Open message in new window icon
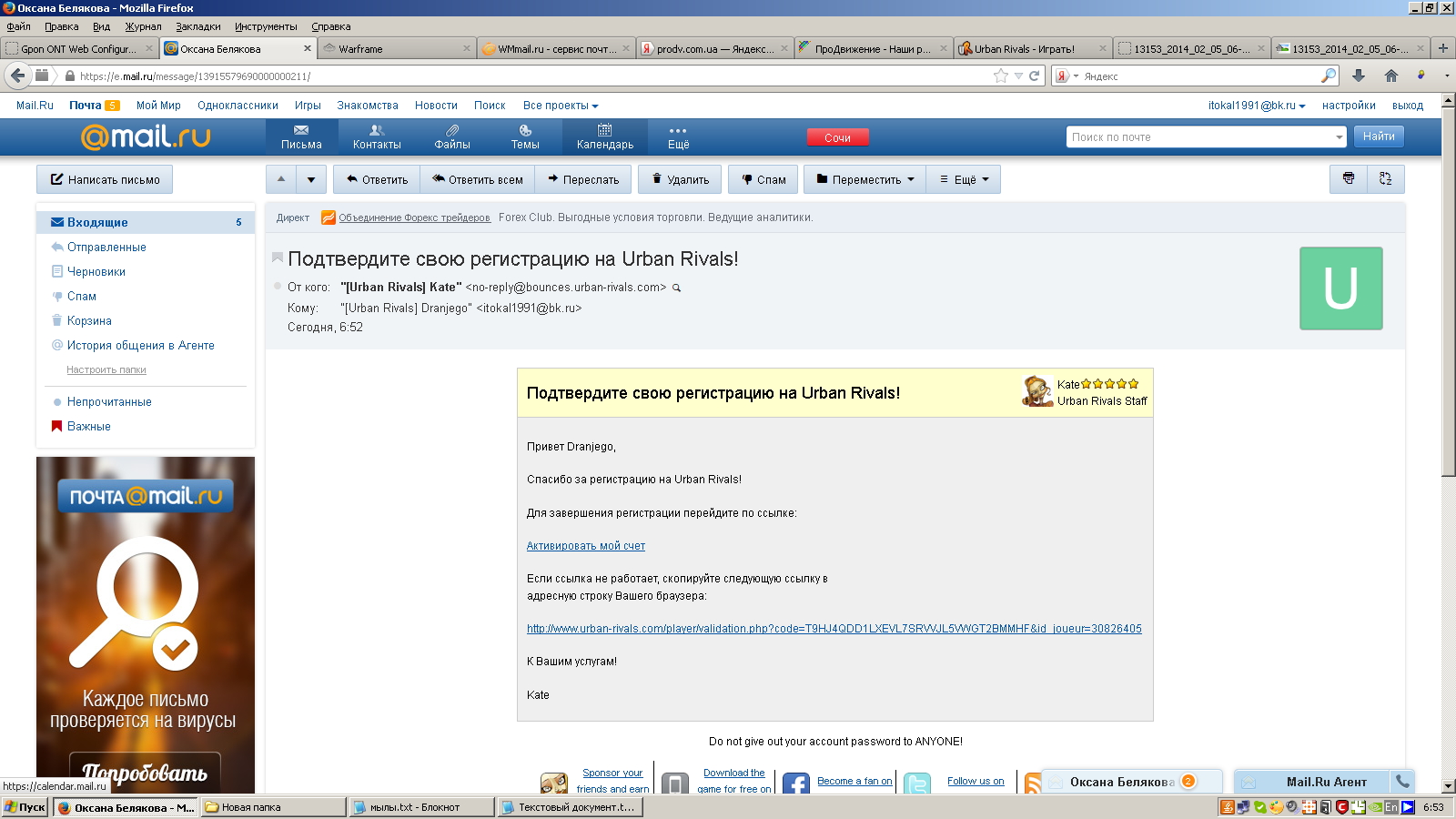This screenshot has width=1456, height=819. pos(1386,179)
